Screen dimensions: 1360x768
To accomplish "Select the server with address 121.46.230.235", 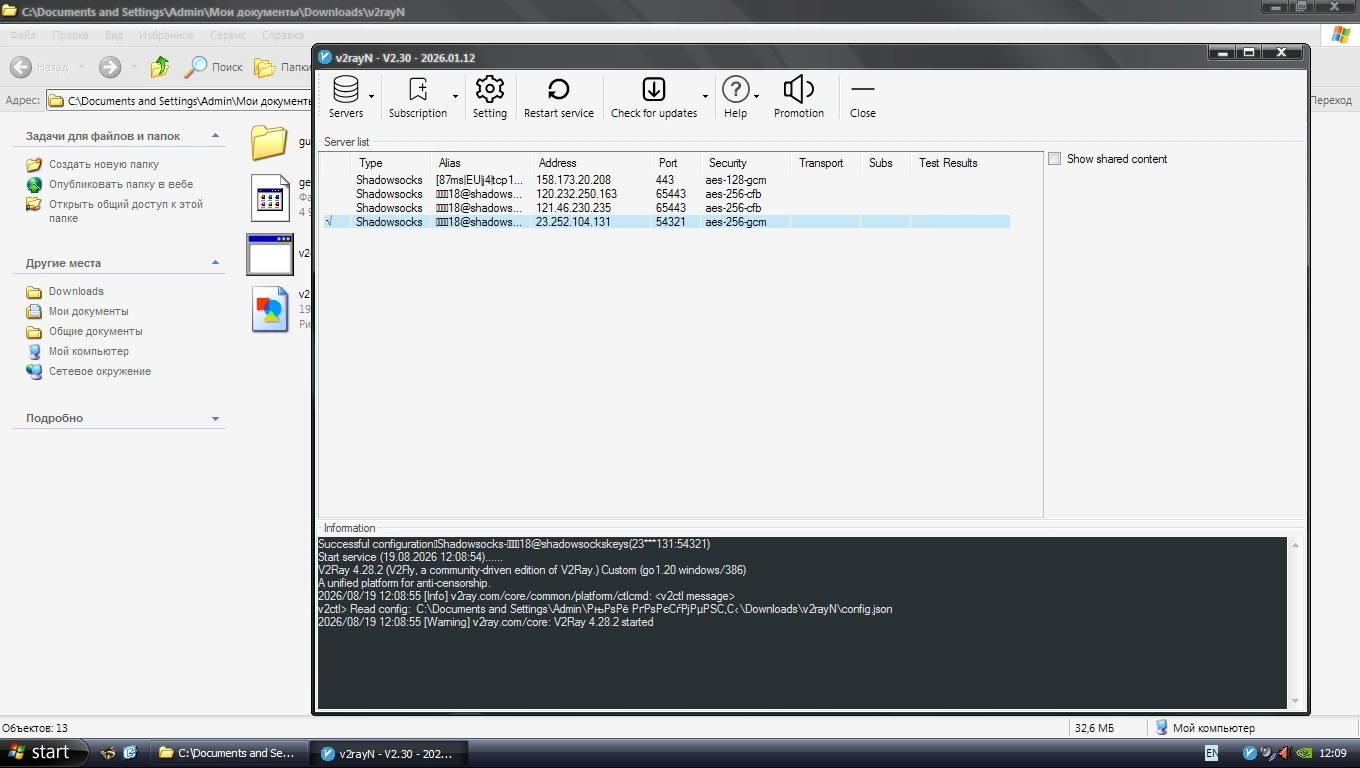I will pyautogui.click(x=665, y=208).
